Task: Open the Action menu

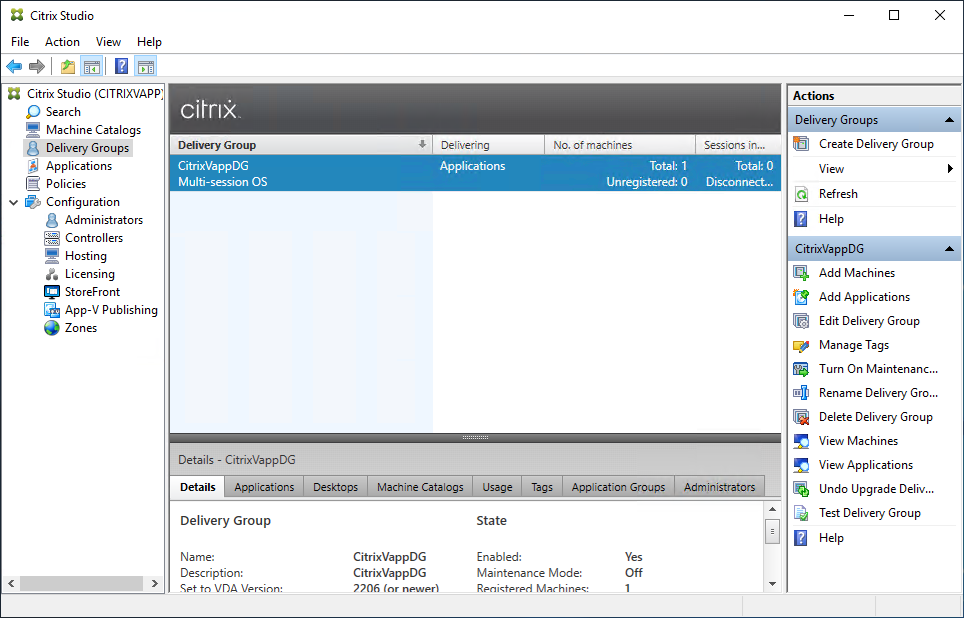Action: coord(62,42)
